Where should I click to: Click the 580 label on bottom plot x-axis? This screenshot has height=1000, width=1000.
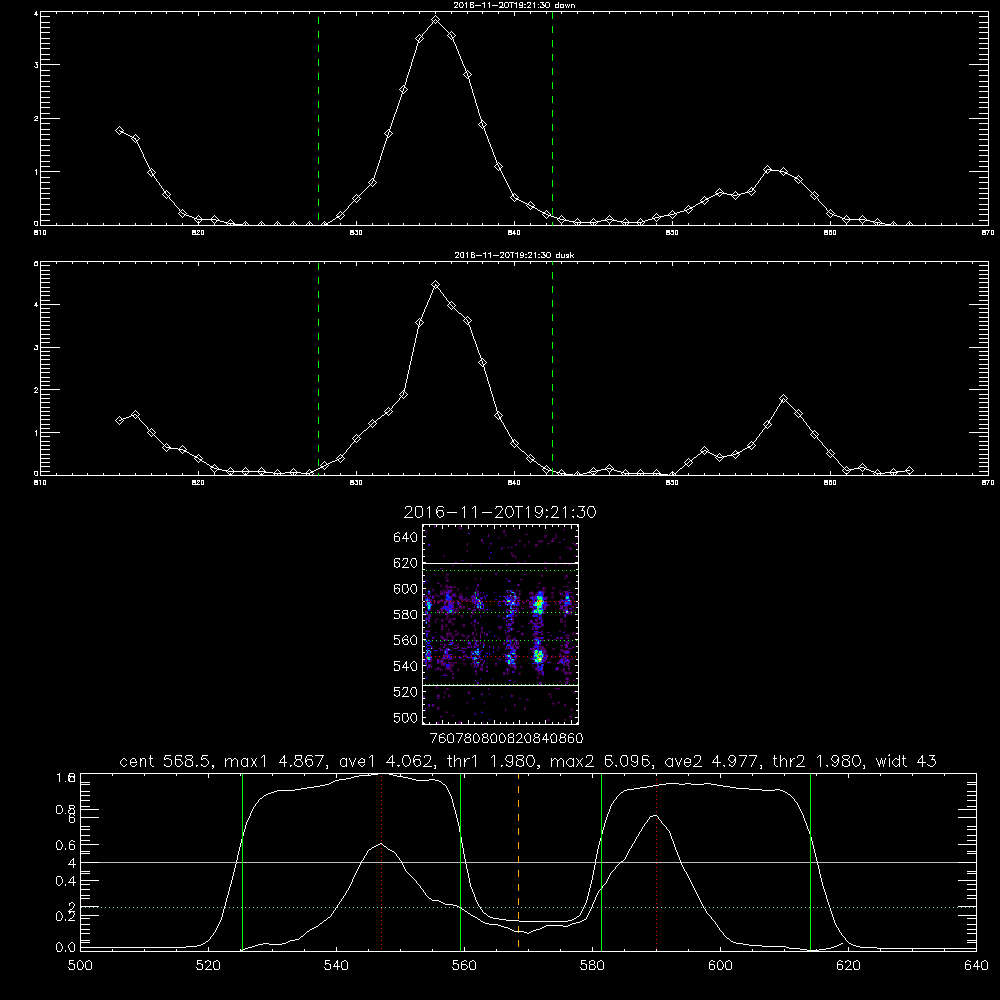592,966
